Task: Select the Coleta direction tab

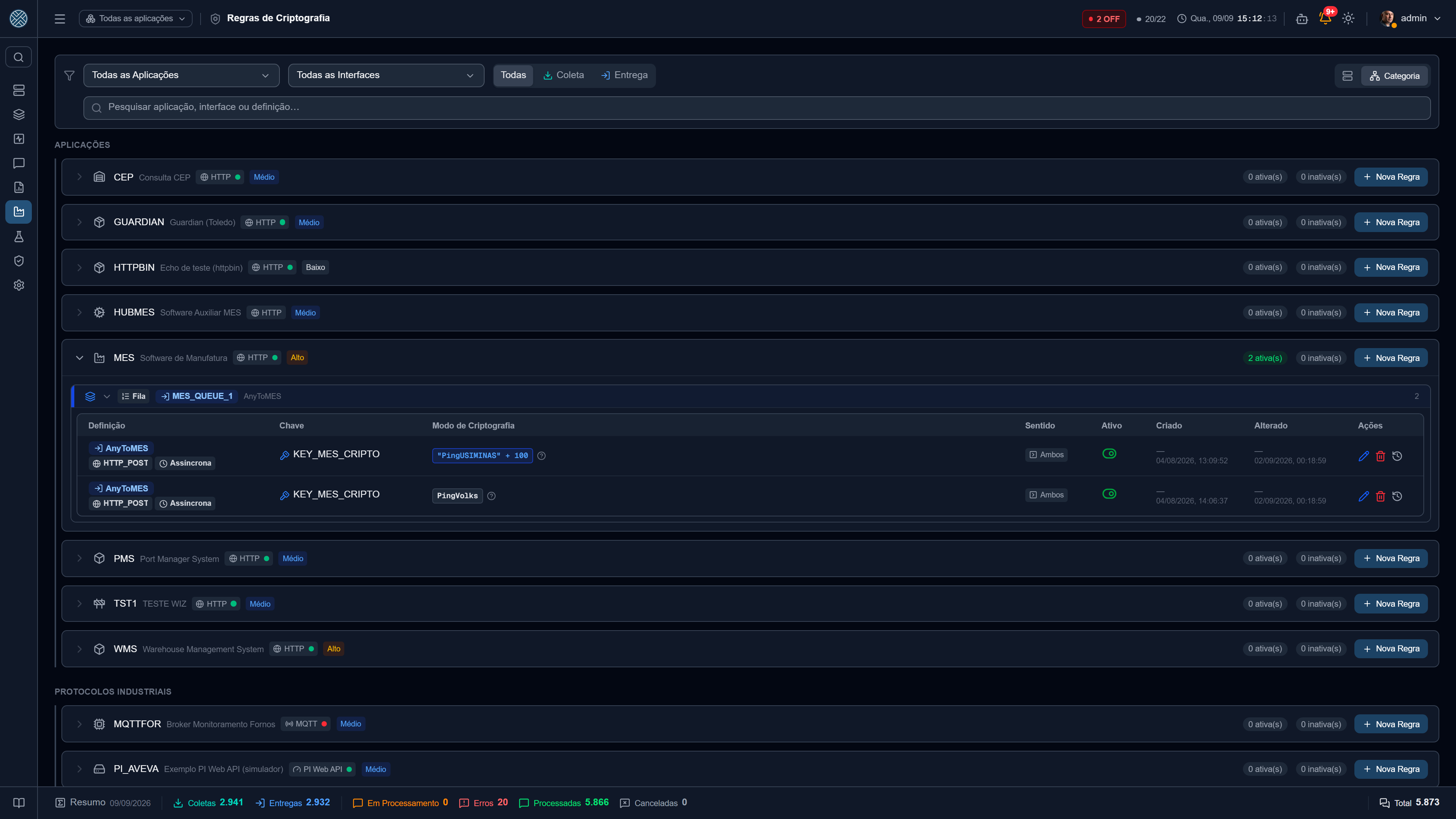Action: (x=563, y=75)
